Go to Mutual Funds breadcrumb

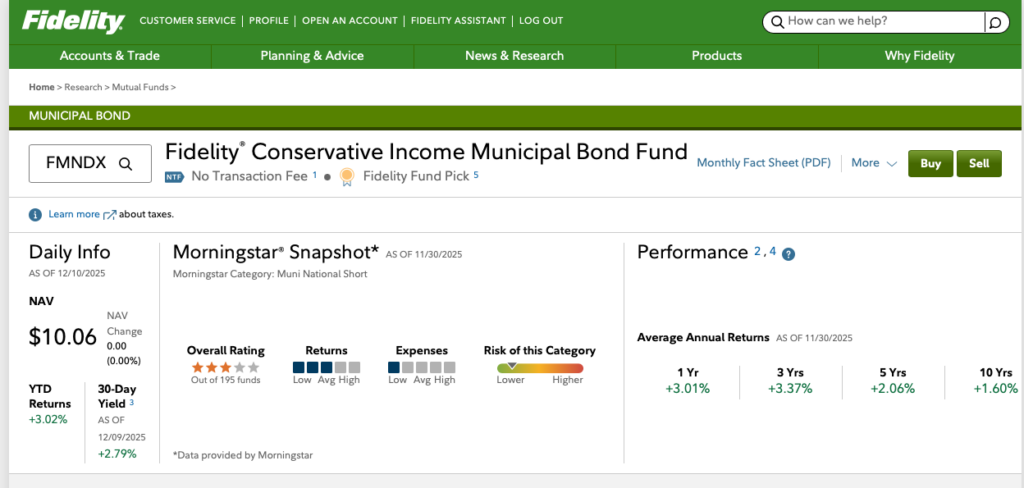click(142, 87)
